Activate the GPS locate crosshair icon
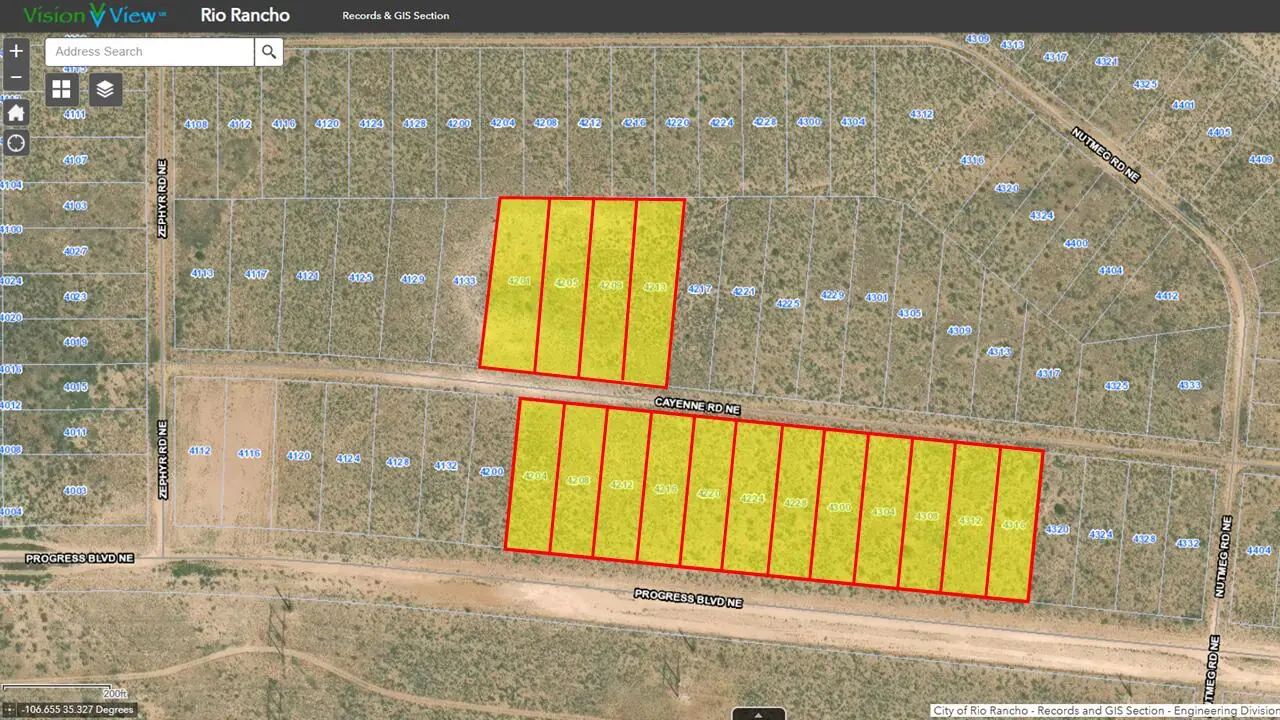This screenshot has height=720, width=1280. [15, 143]
